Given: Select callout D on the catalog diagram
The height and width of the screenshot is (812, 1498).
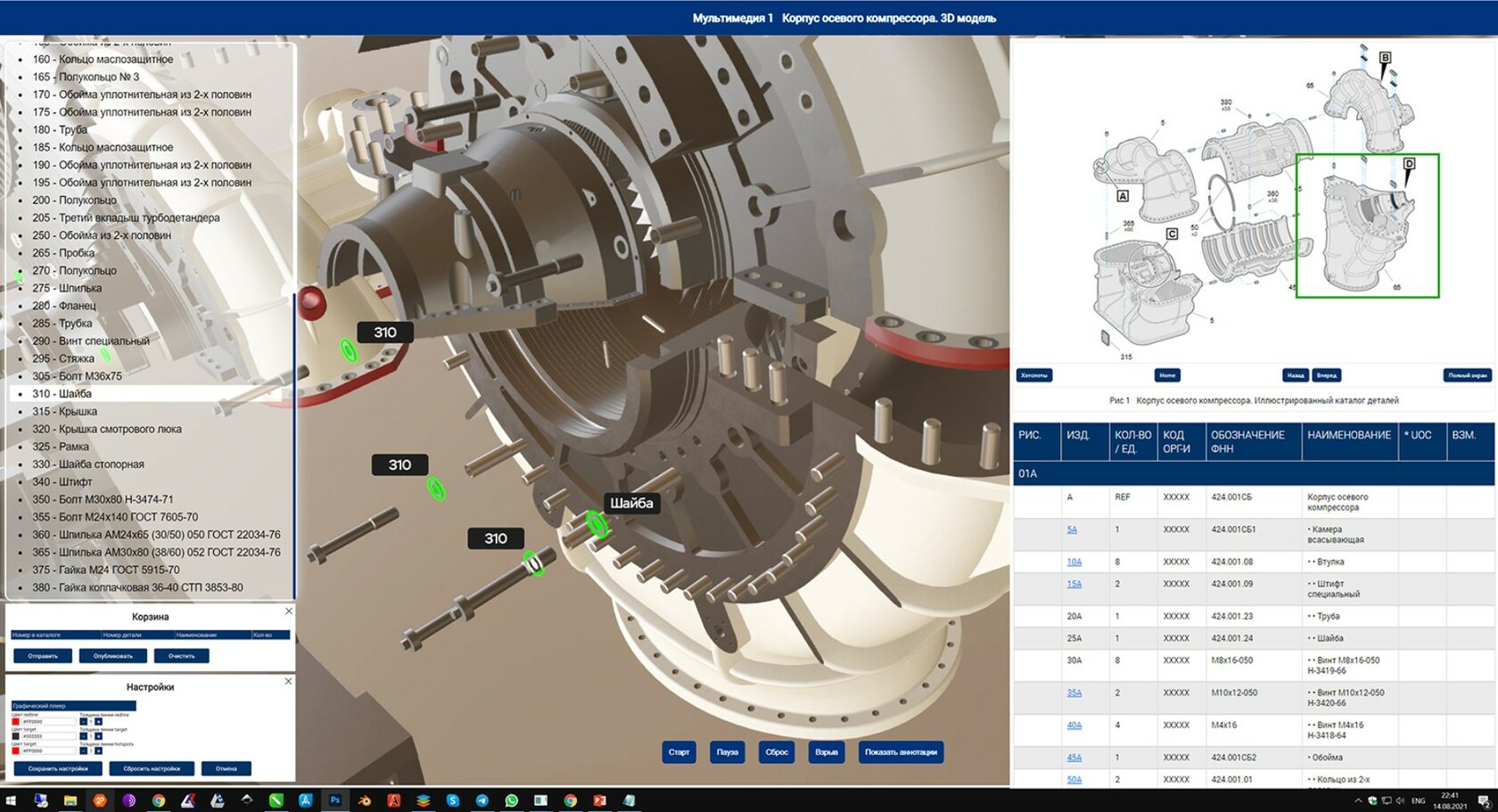Looking at the screenshot, I should (x=1409, y=164).
